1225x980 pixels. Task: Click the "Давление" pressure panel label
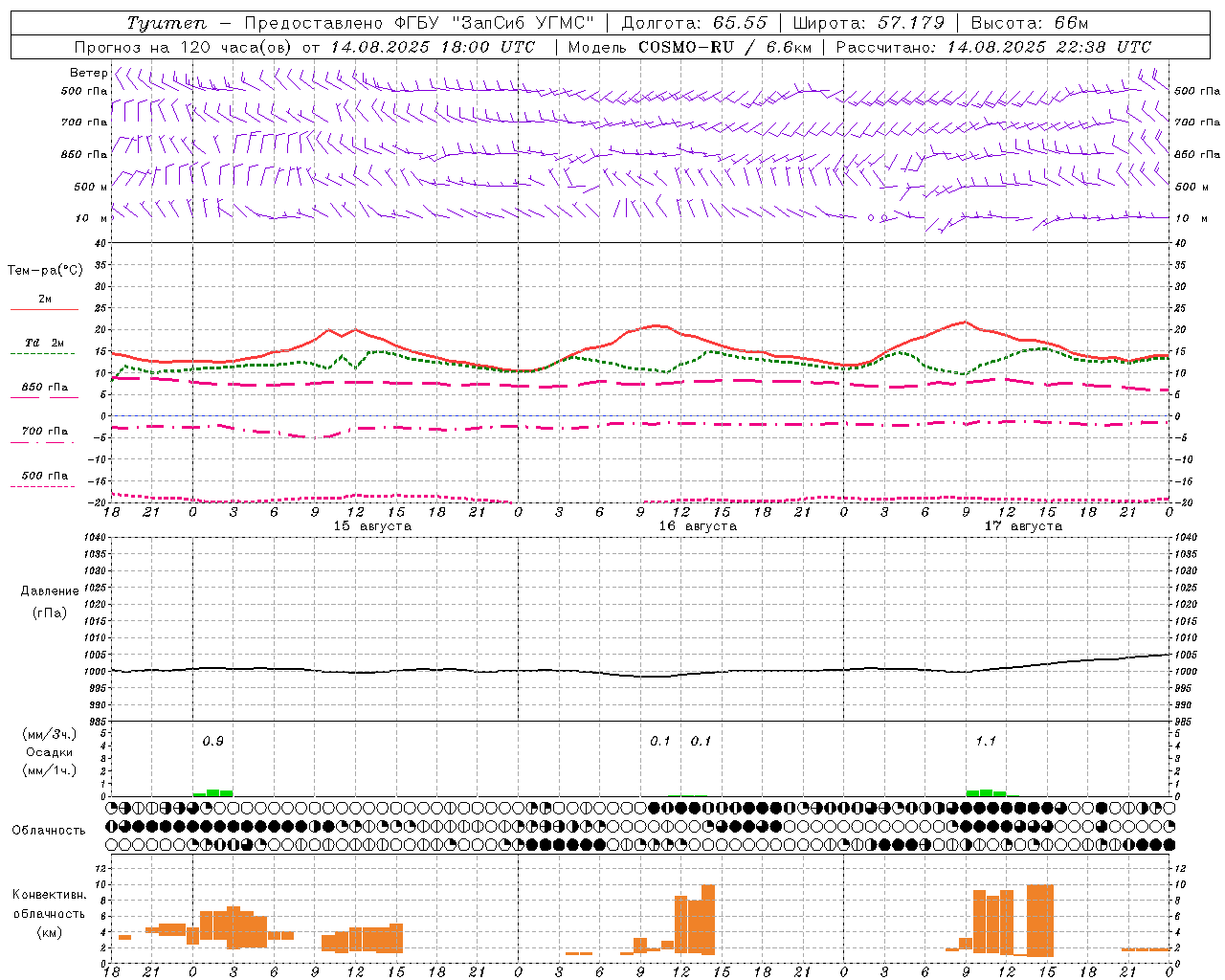pos(50,591)
